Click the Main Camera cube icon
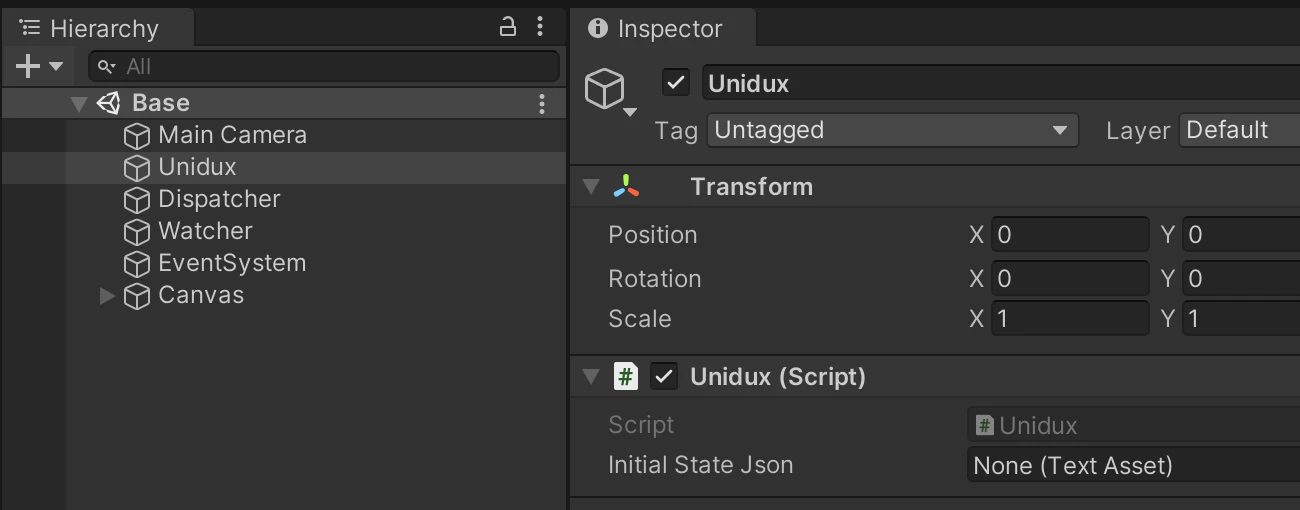 (x=136, y=135)
